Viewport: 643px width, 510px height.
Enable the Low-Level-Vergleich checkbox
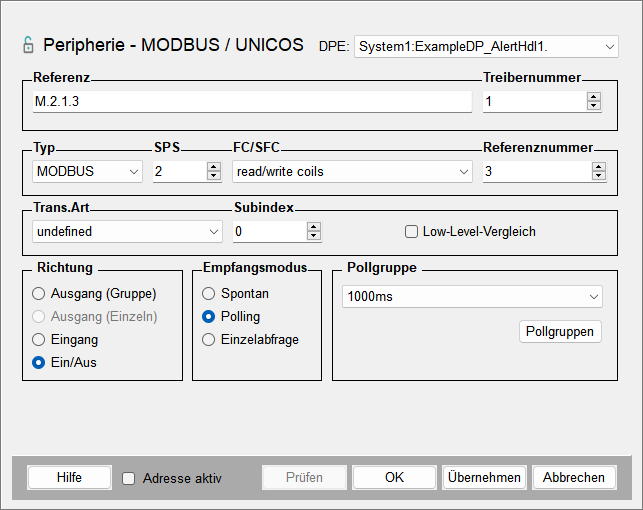click(411, 232)
